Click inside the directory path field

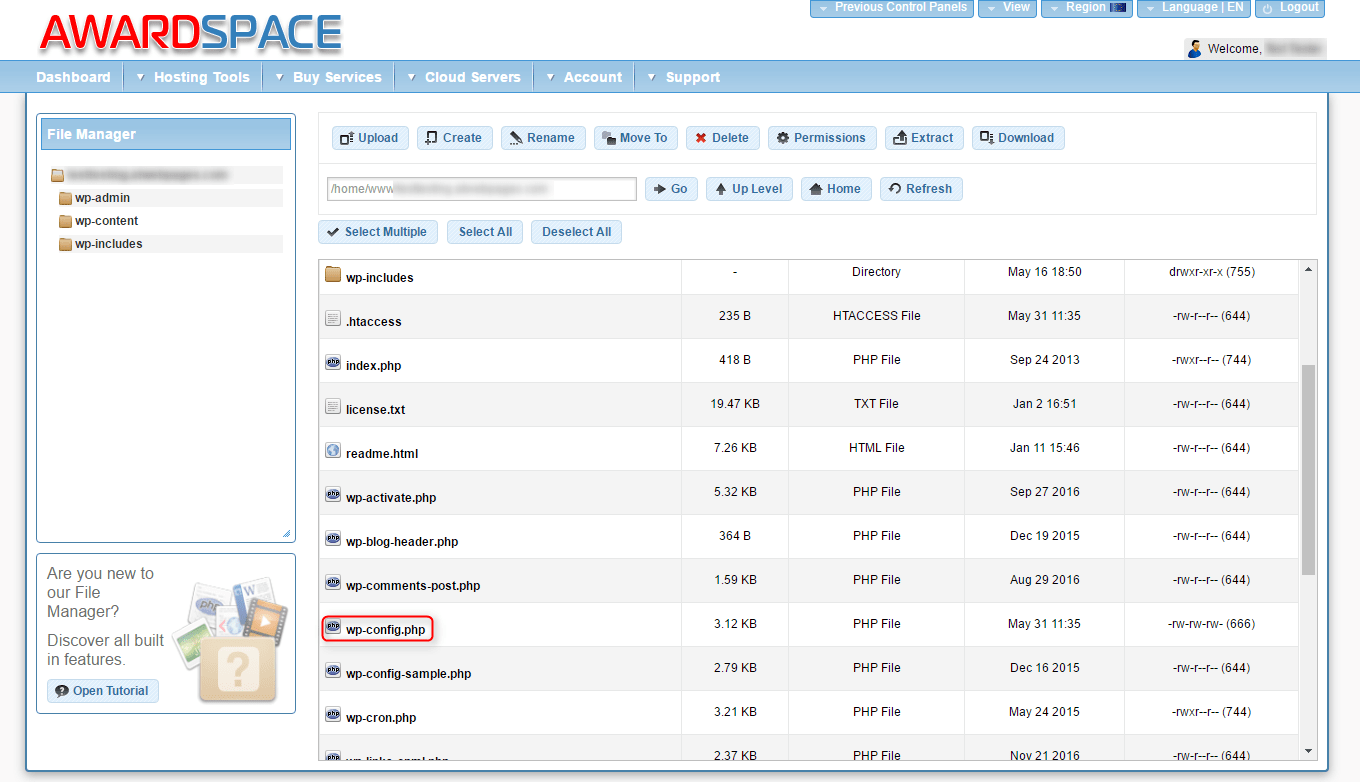click(481, 189)
